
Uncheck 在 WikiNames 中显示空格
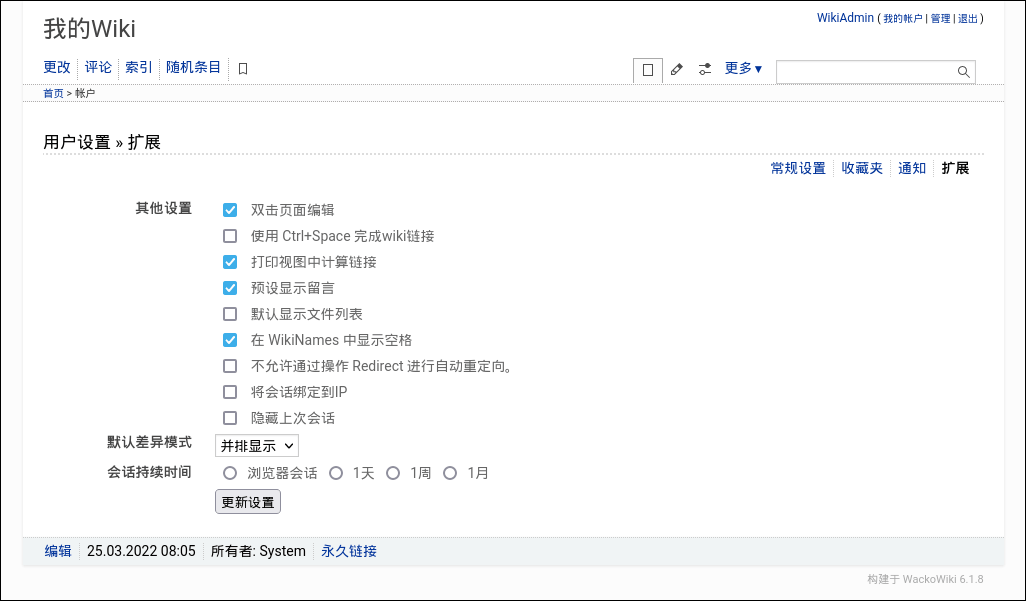pyautogui.click(x=230, y=340)
